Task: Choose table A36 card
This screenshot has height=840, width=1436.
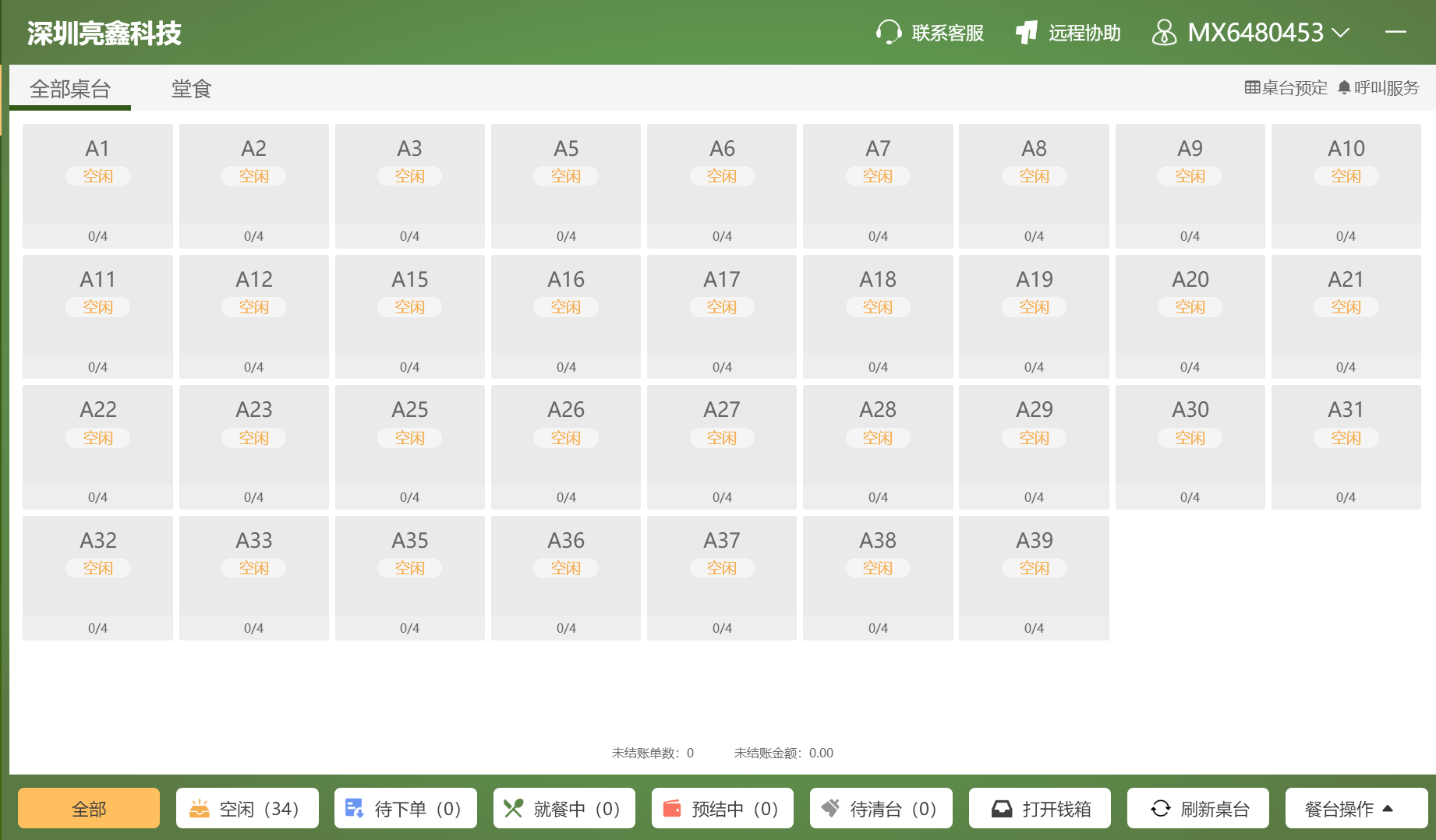Action: click(x=566, y=578)
